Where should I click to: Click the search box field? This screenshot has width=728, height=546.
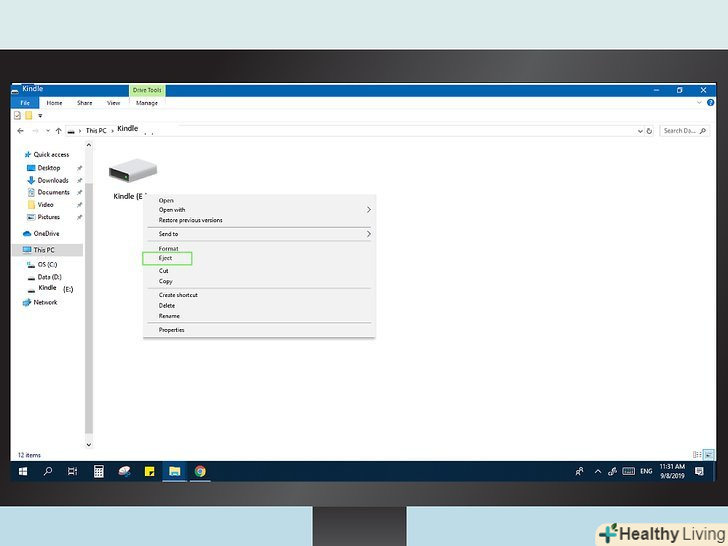[685, 131]
